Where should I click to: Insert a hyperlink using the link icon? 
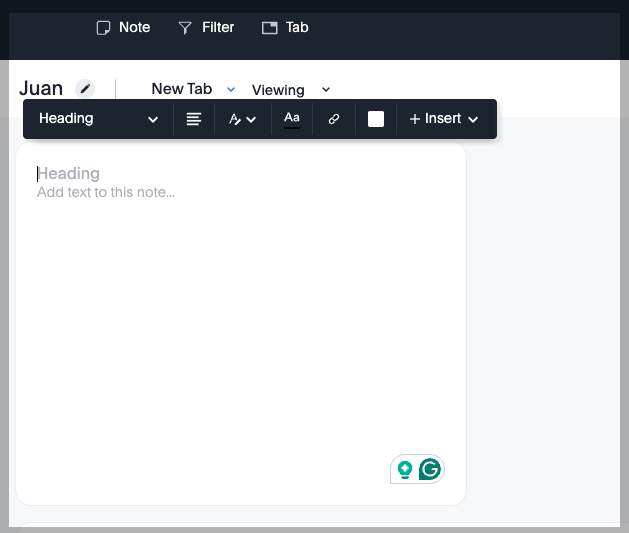[x=334, y=119]
